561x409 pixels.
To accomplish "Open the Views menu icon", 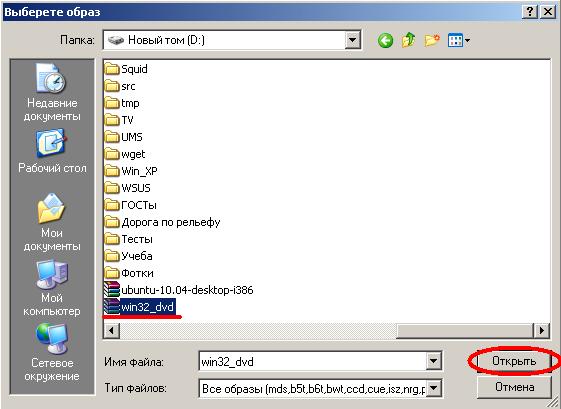I will coord(459,40).
